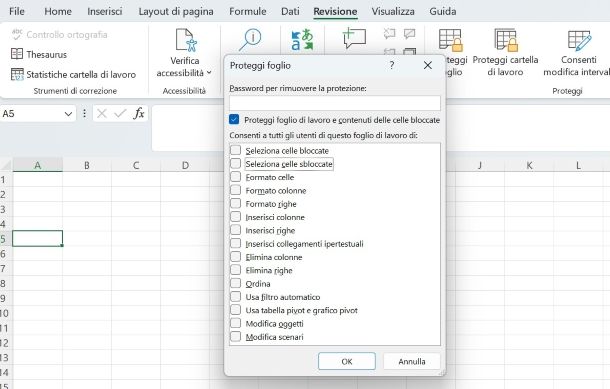Open the Dati tab
The width and height of the screenshot is (610, 389).
(290, 11)
